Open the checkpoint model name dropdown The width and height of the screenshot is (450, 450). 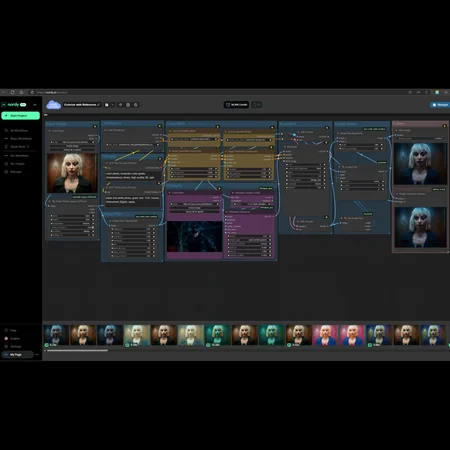(132, 145)
